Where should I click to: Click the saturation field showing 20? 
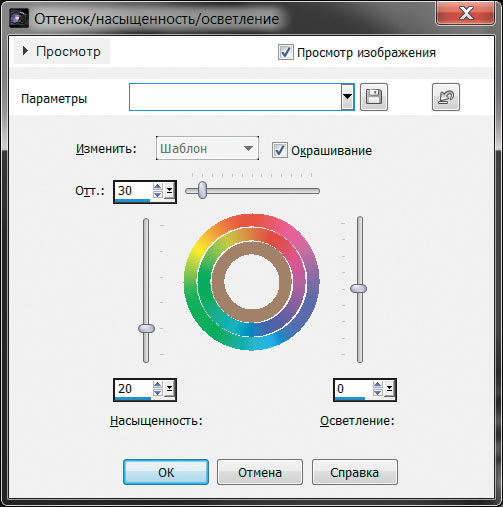pos(133,389)
